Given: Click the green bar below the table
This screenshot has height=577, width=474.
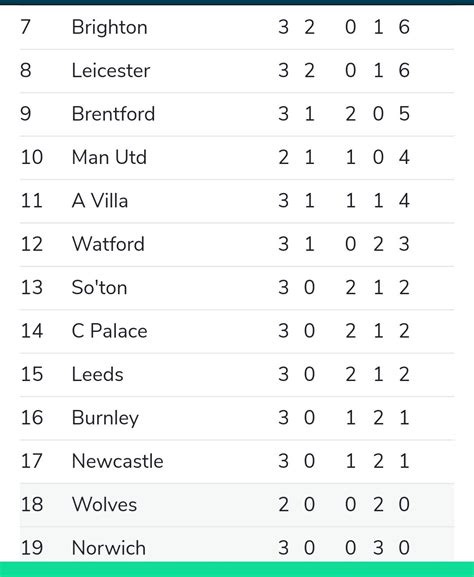Looking at the screenshot, I should click(237, 569).
